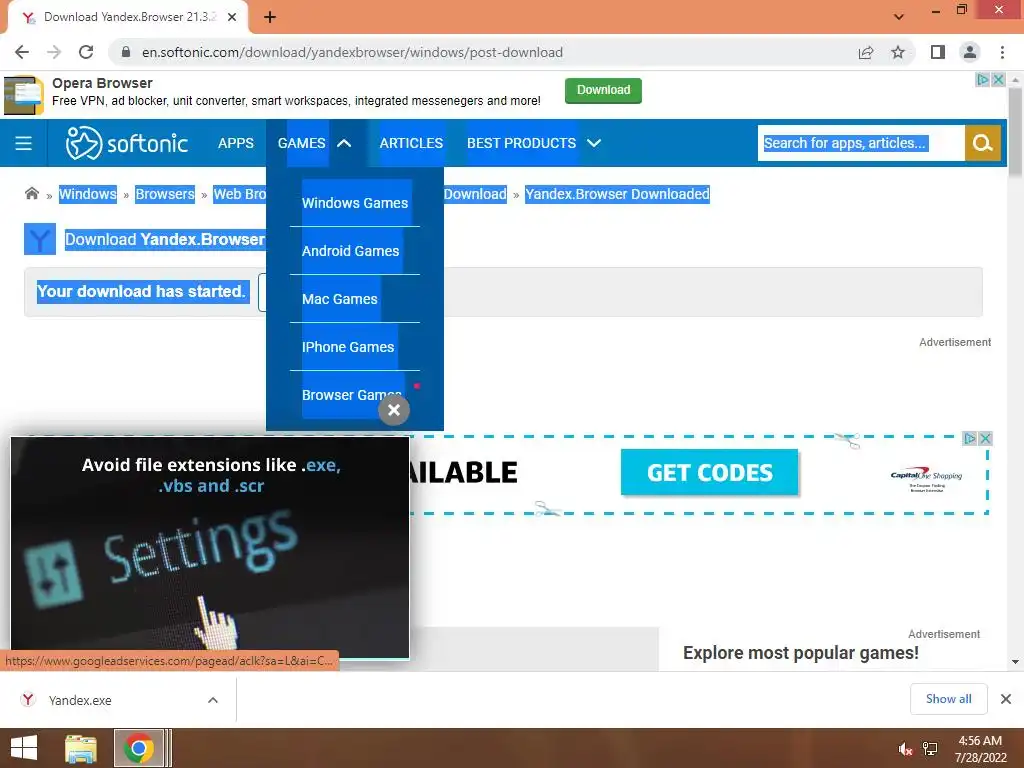Open the Yandex.exe downloaded file
This screenshot has width=1024, height=768.
[x=80, y=700]
